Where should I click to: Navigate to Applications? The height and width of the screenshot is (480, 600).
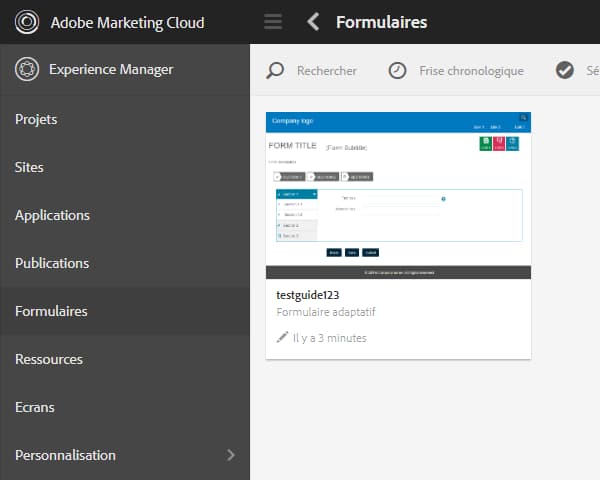(x=52, y=215)
